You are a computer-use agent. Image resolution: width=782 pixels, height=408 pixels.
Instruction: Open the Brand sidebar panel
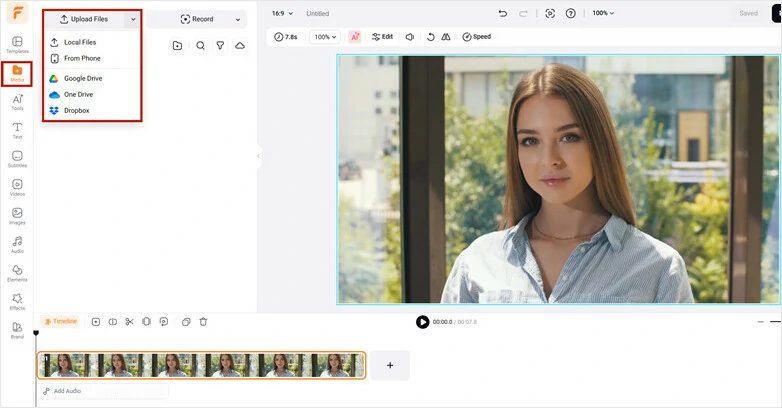[17, 330]
